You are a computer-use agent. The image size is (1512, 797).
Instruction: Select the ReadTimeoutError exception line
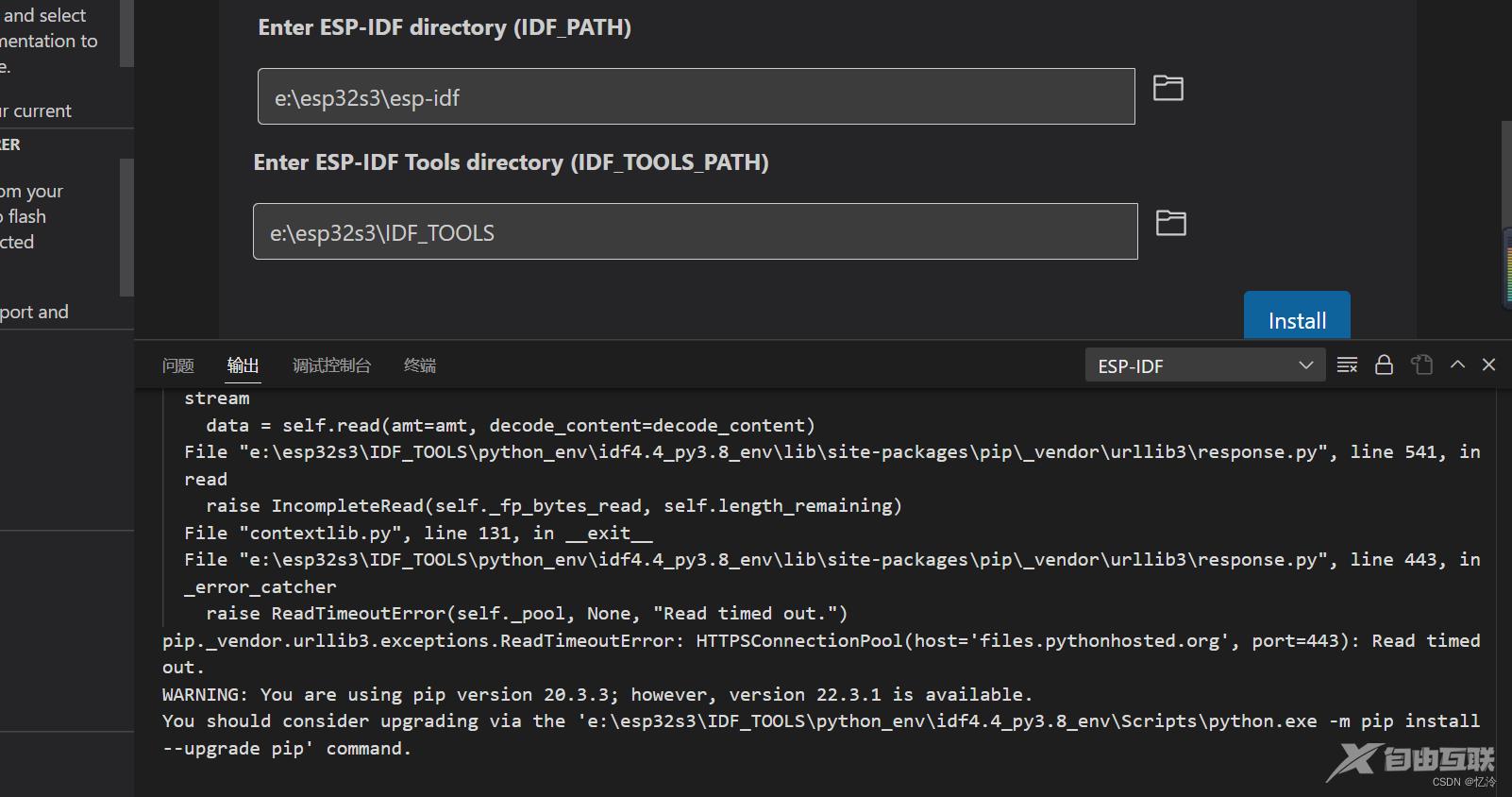(821, 653)
